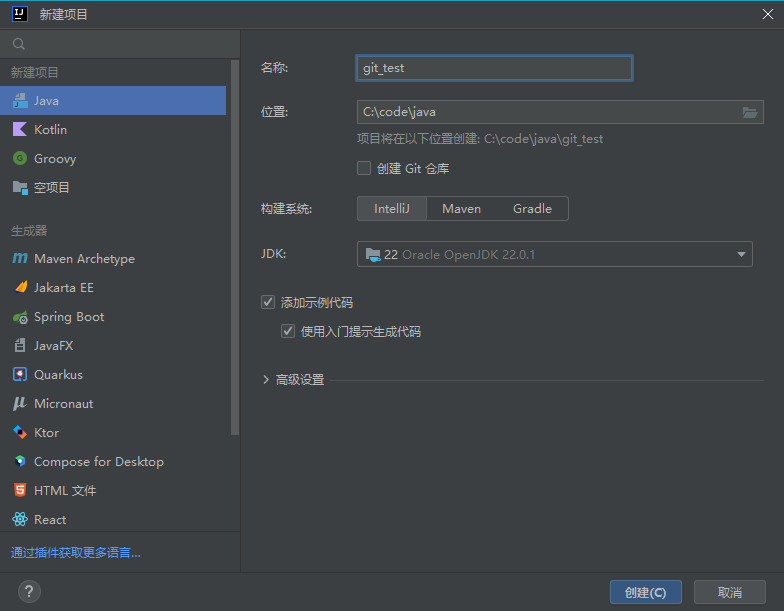Click the project type search field
784x611 pixels.
(x=120, y=44)
